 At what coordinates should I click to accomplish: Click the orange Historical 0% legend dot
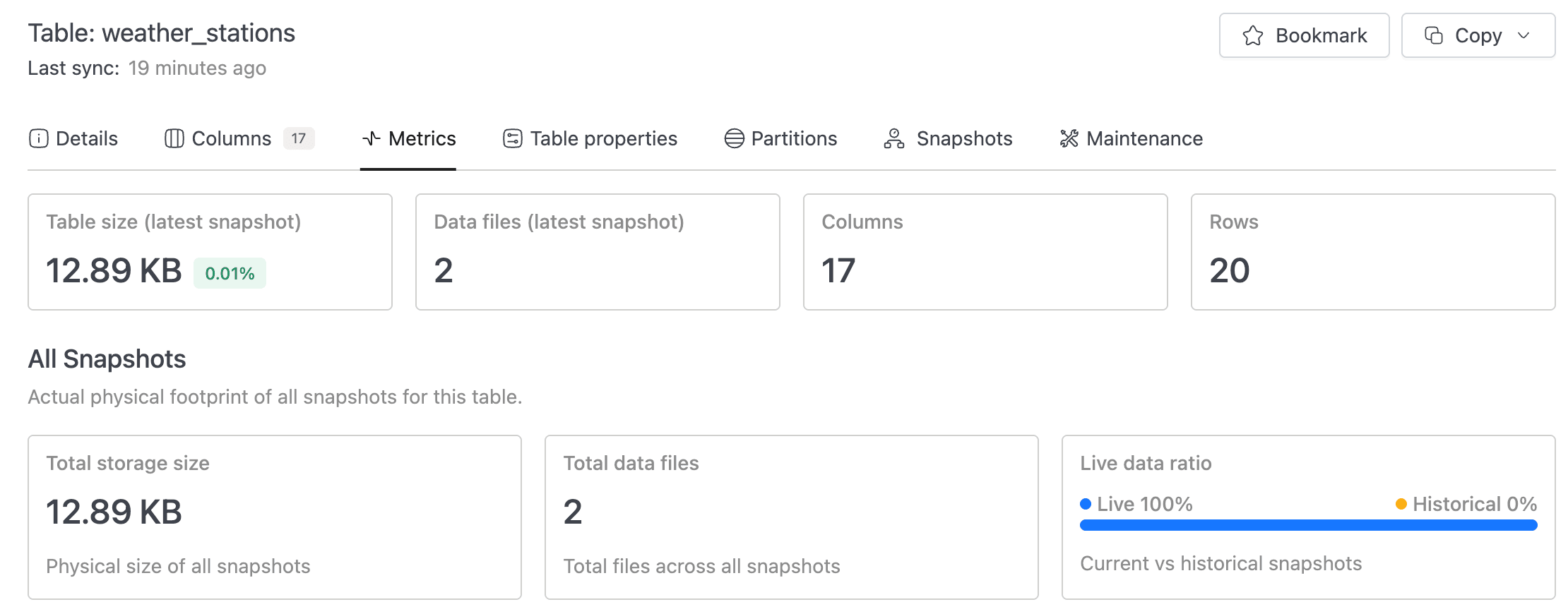point(1401,504)
